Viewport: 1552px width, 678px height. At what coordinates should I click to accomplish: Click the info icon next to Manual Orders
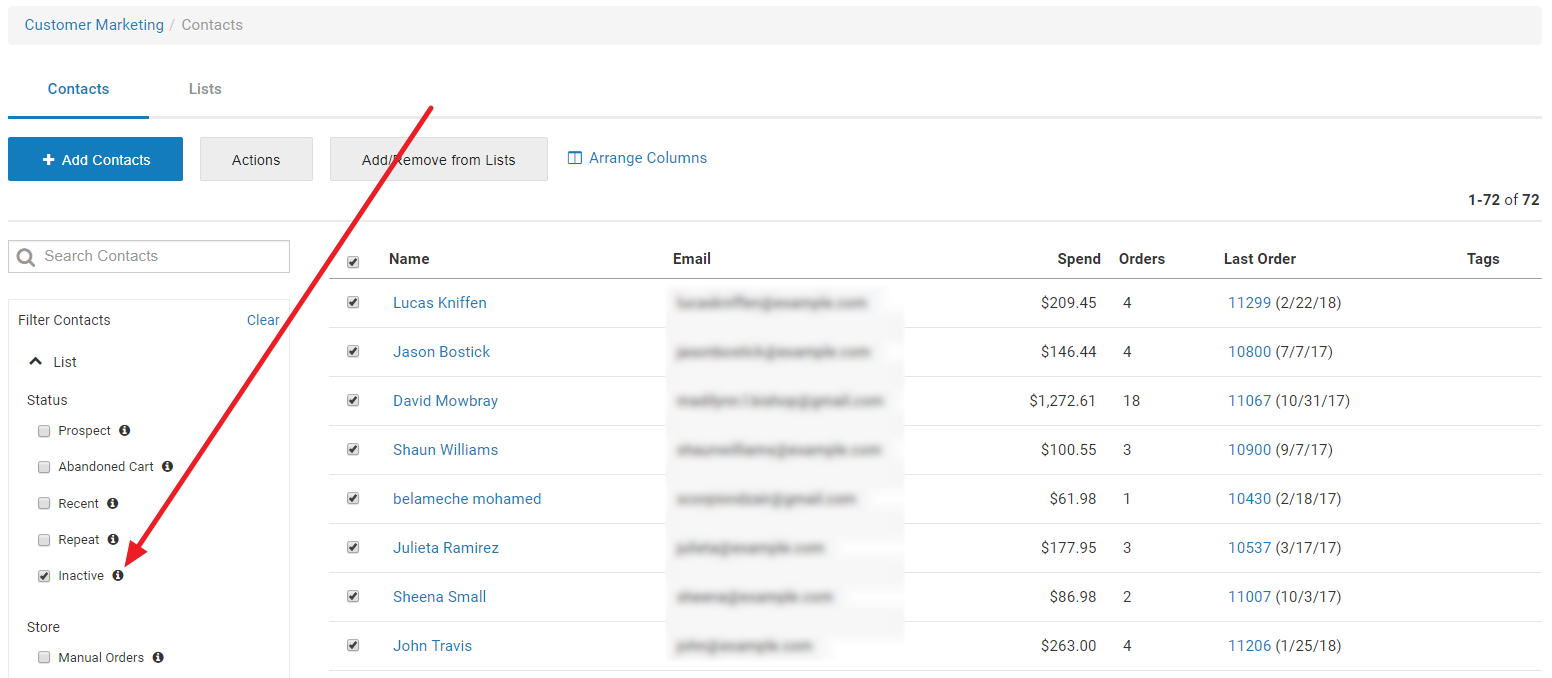click(x=158, y=657)
